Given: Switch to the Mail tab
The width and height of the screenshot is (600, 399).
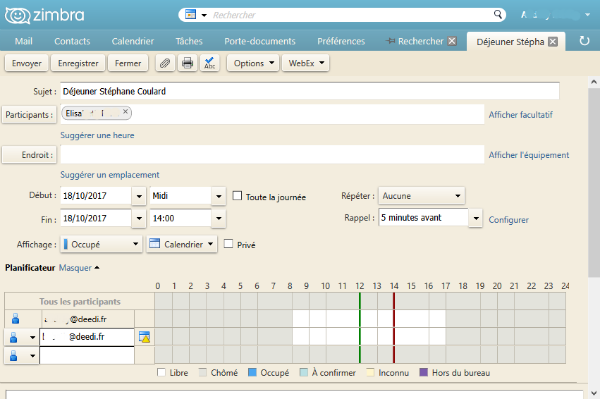Looking at the screenshot, I should [24, 41].
